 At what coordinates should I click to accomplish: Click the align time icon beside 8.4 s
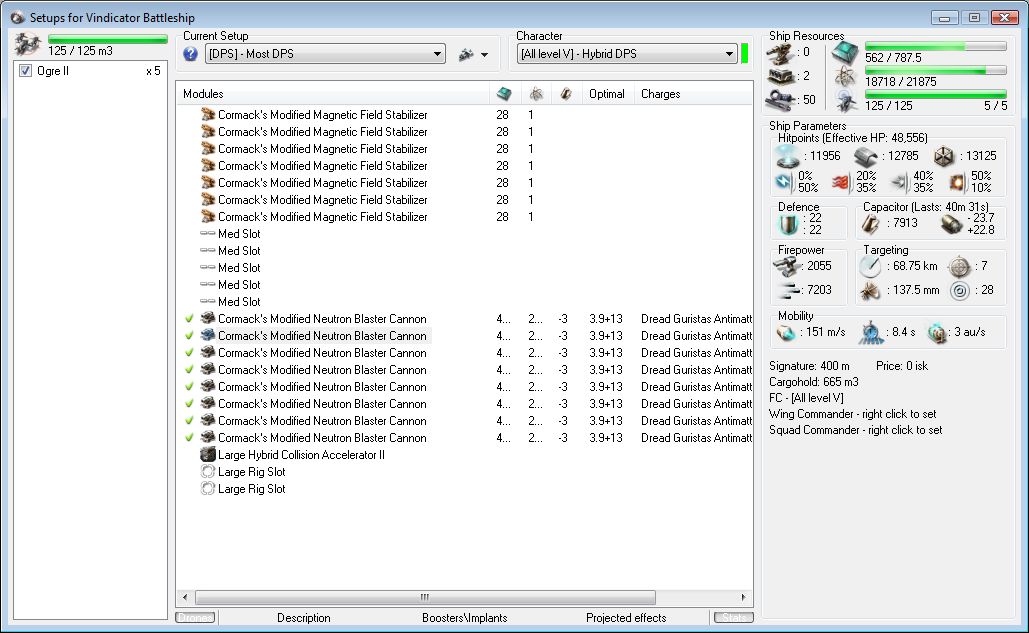point(871,333)
